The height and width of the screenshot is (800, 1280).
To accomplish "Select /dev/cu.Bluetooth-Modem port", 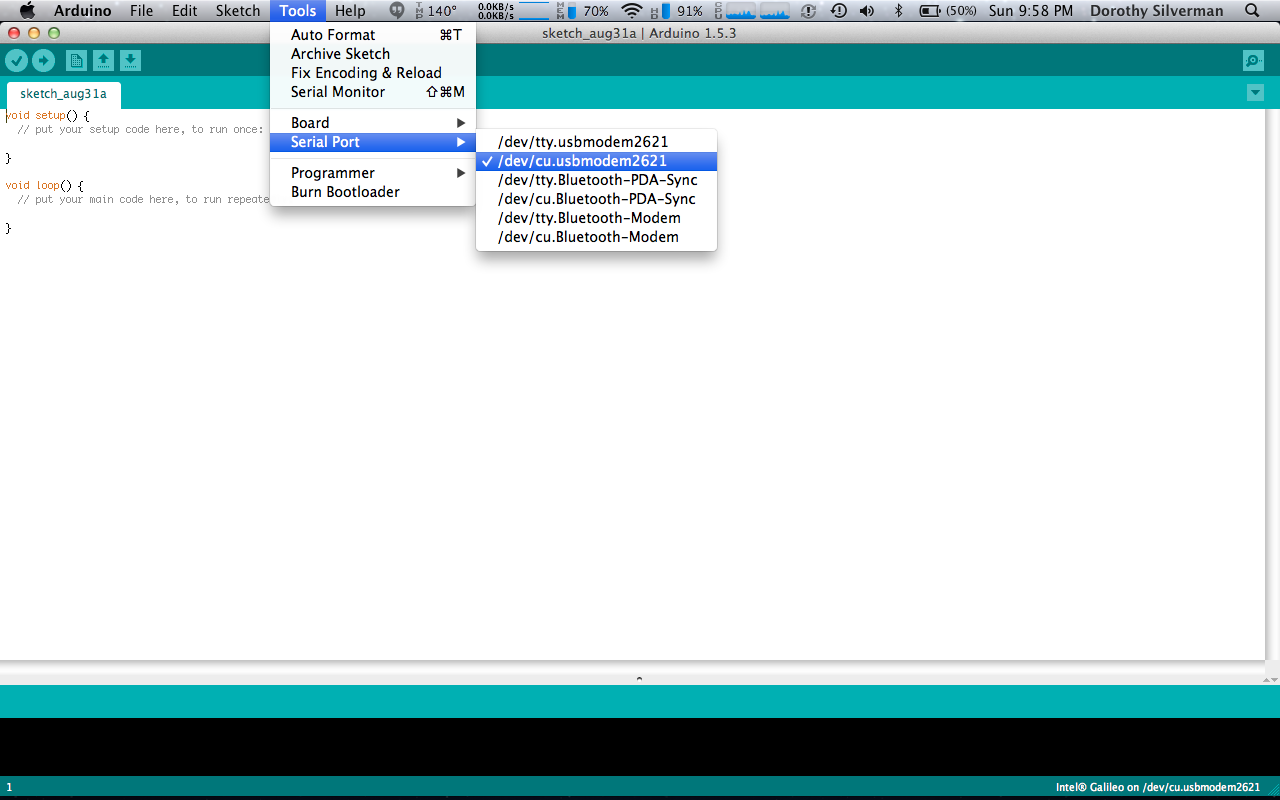I will [596, 237].
